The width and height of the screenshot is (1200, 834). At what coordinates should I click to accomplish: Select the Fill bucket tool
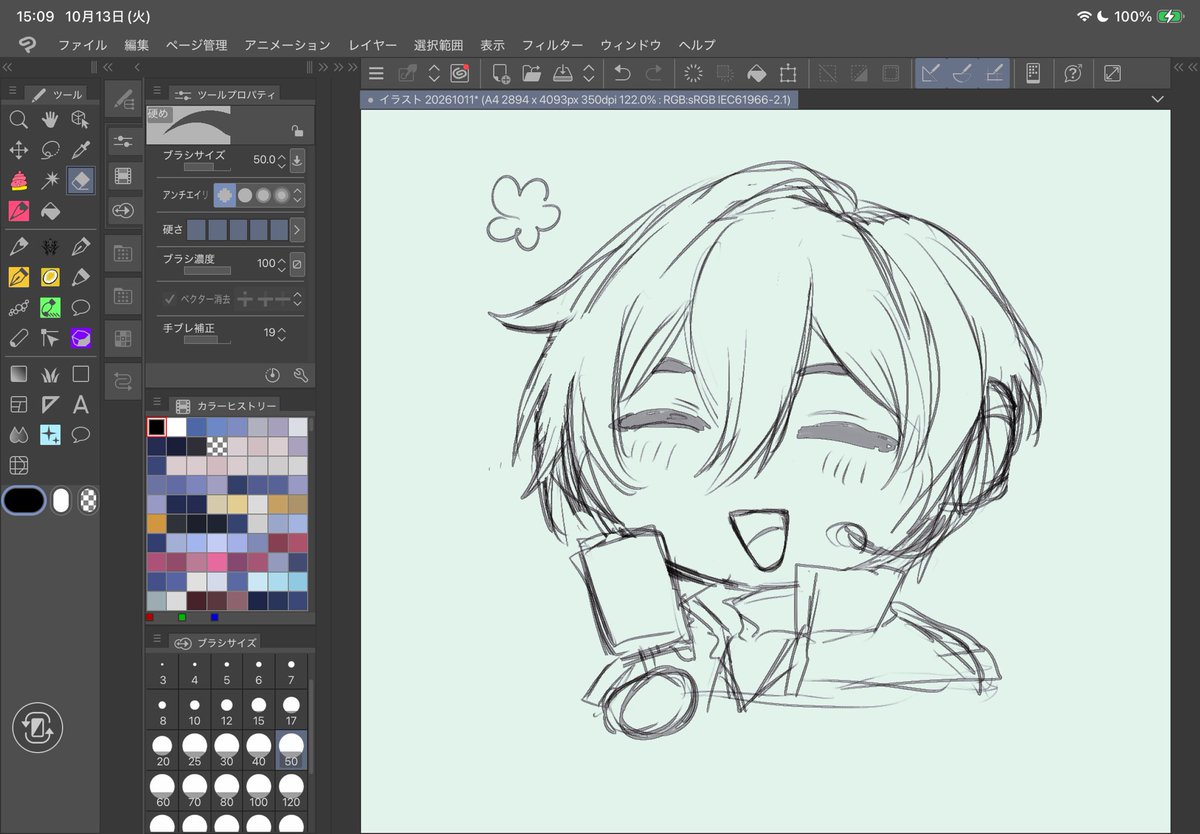pos(50,212)
